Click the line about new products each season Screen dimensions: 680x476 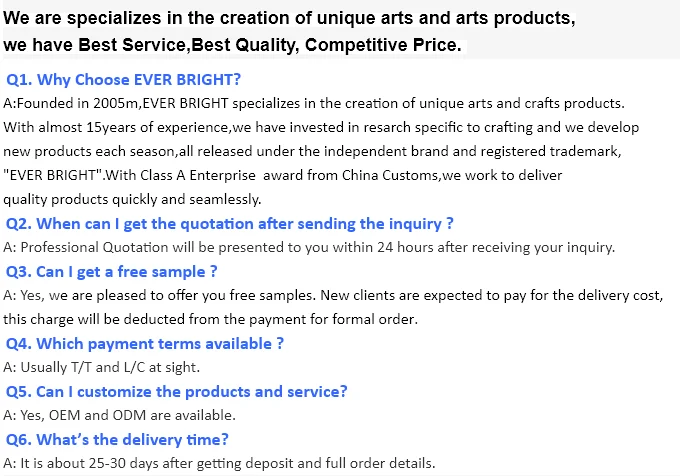coord(312,151)
